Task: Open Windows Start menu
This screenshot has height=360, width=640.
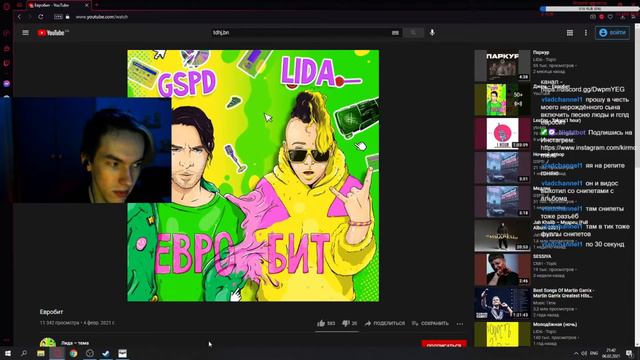Action: tap(7, 353)
